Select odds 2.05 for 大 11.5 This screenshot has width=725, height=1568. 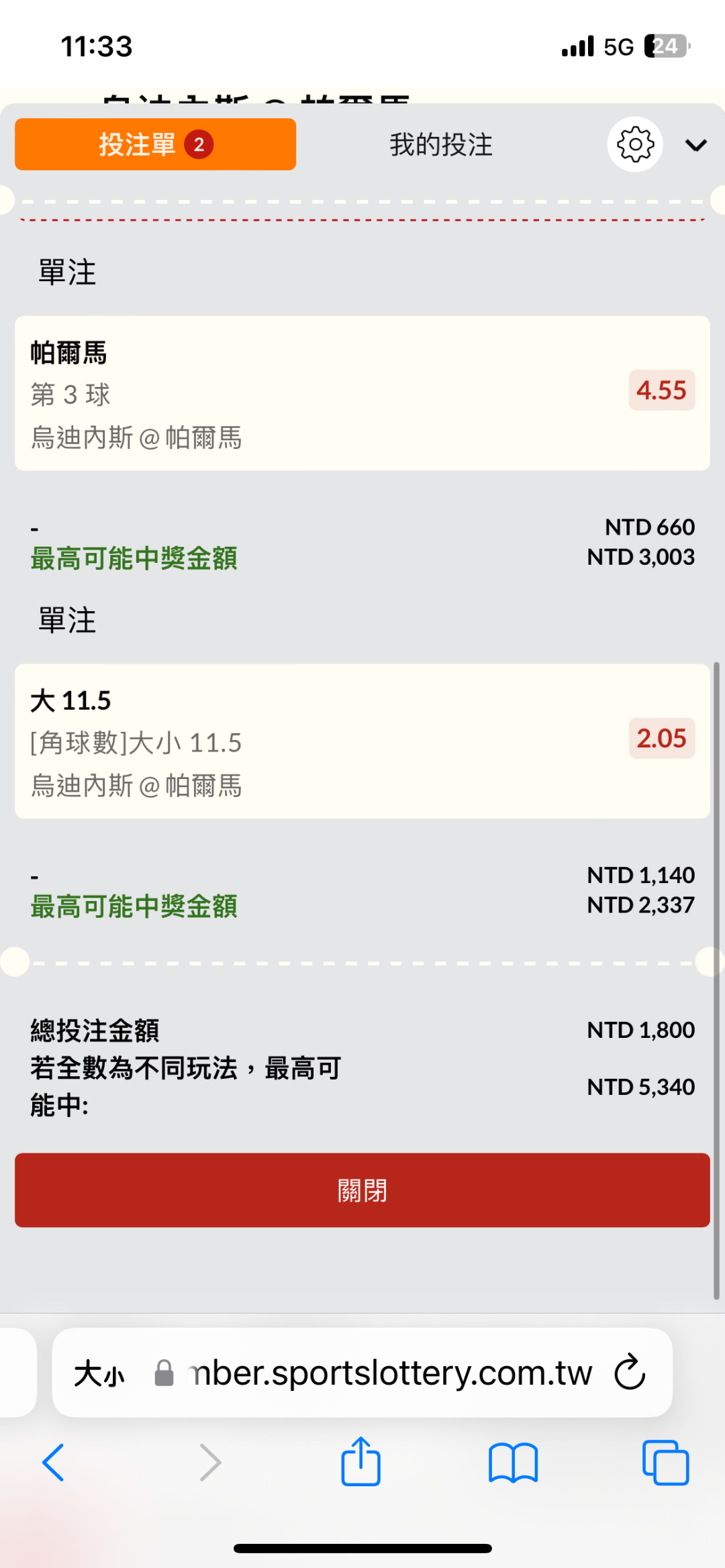(661, 738)
